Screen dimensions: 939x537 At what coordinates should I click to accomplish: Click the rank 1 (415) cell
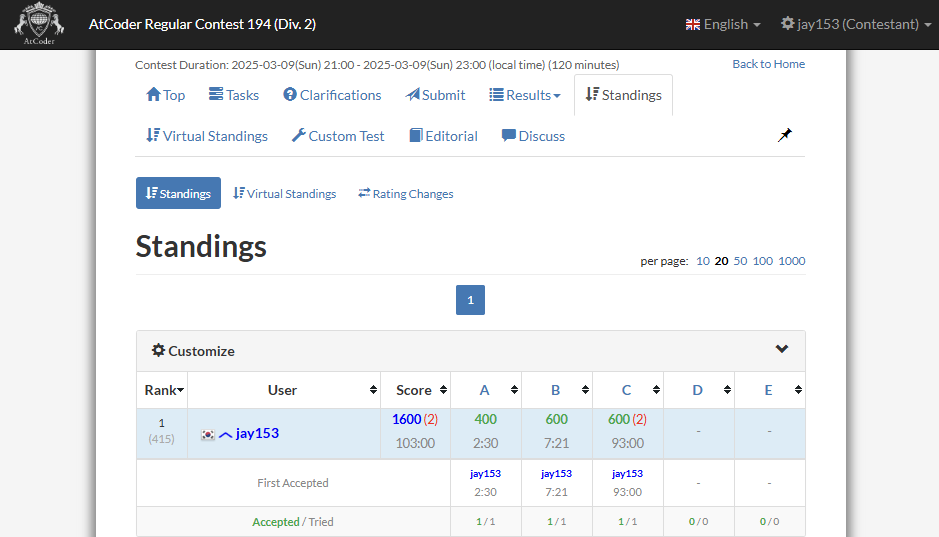162,431
